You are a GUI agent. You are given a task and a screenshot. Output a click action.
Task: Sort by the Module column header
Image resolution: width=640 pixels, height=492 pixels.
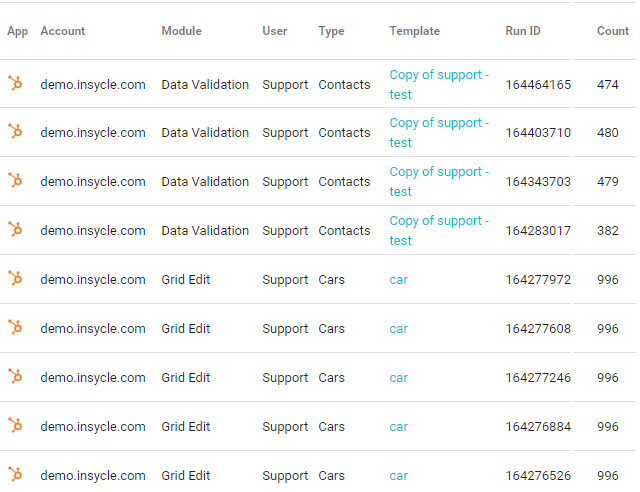[181, 31]
